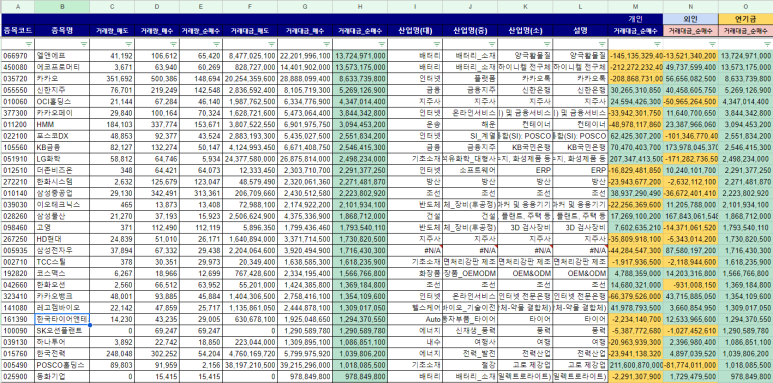Select the cell containing 이오테크닉스

pos(62,204)
